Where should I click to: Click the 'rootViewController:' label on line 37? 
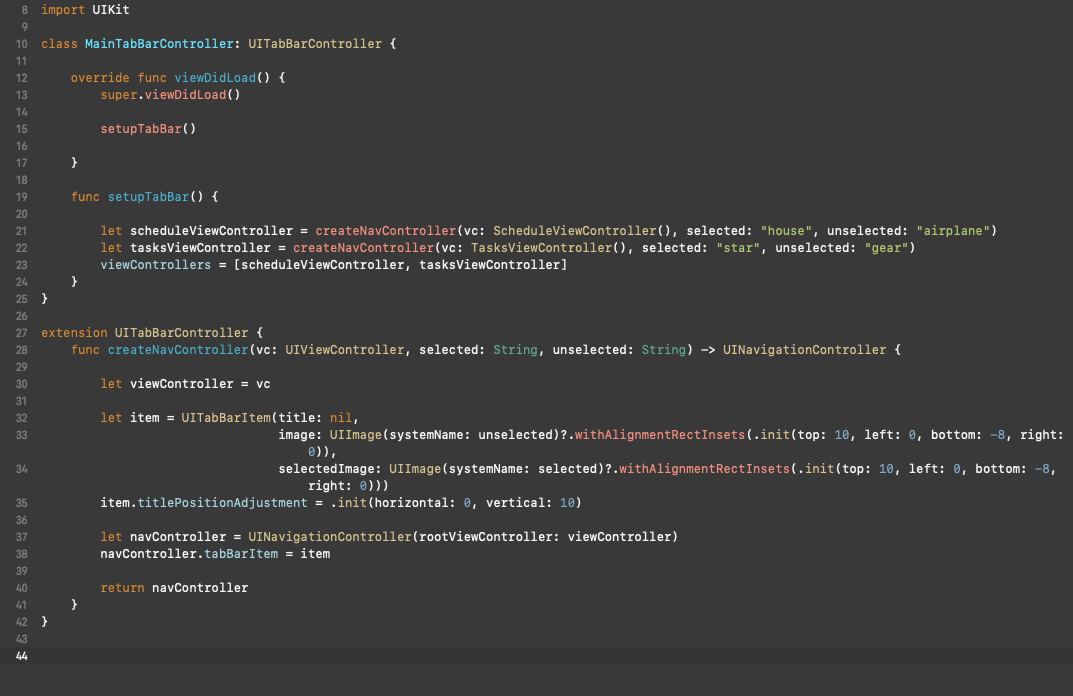[489, 537]
